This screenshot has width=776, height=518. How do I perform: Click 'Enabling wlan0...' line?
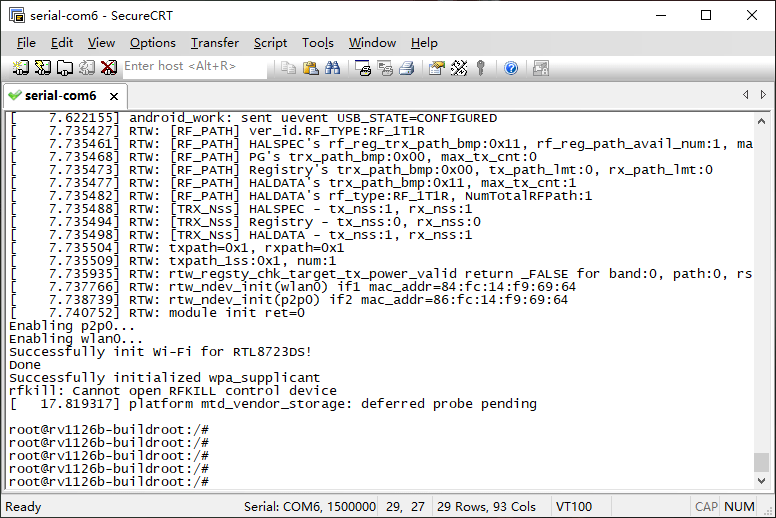coord(76,339)
